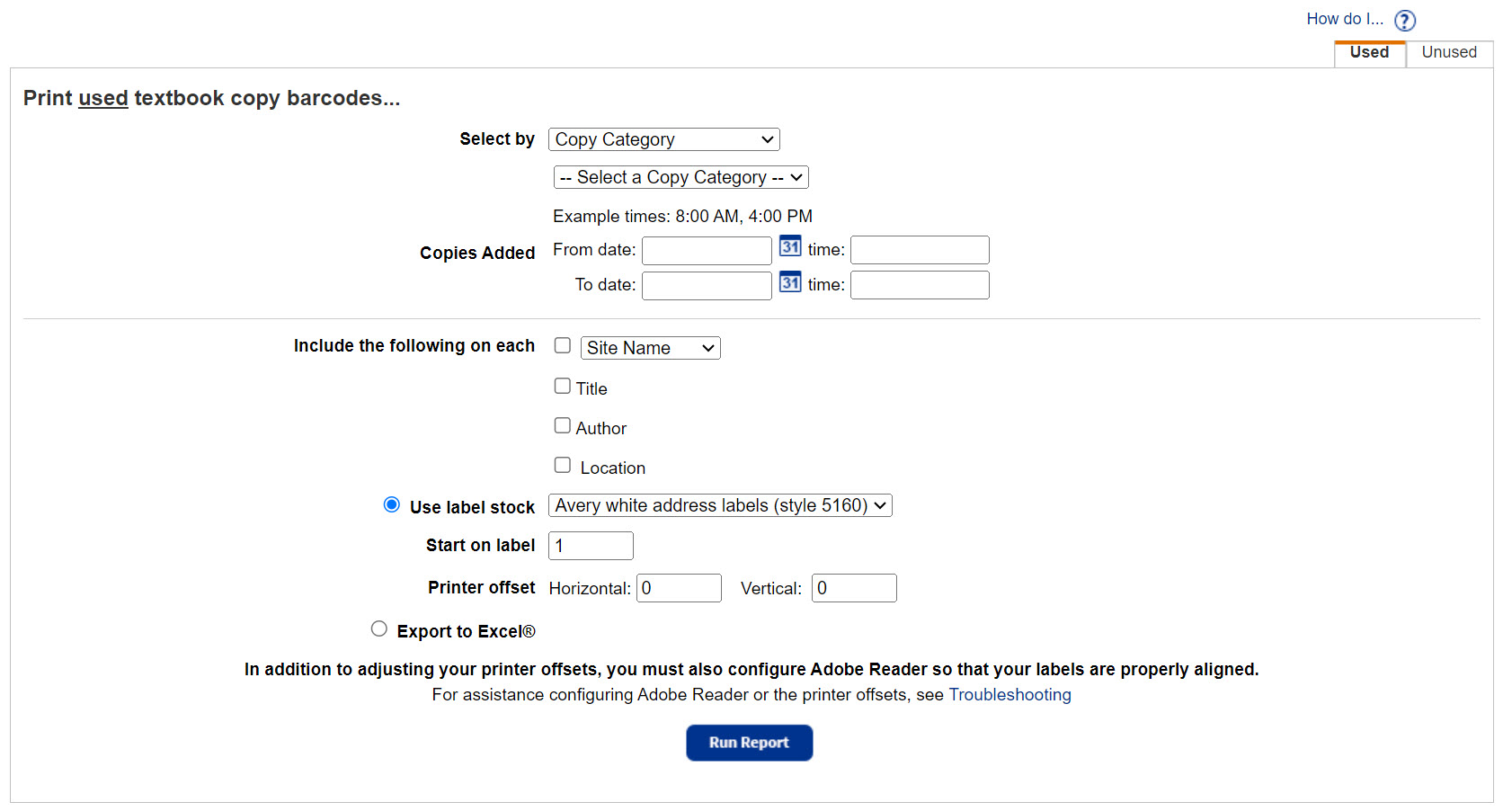The image size is (1512, 811).
Task: Switch to the Unused tab
Action: point(1448,53)
